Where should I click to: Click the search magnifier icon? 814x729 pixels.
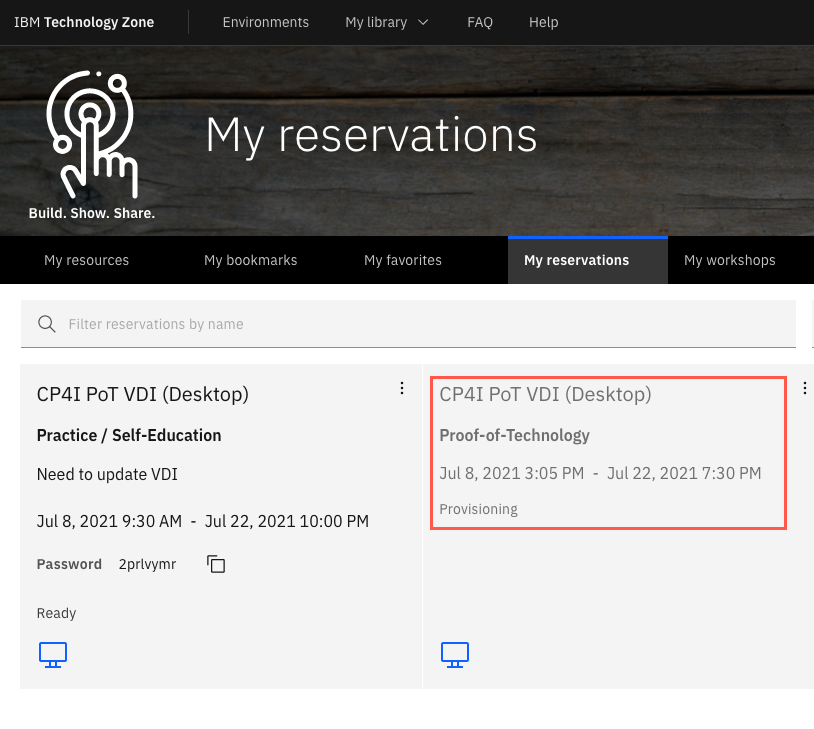click(x=47, y=324)
